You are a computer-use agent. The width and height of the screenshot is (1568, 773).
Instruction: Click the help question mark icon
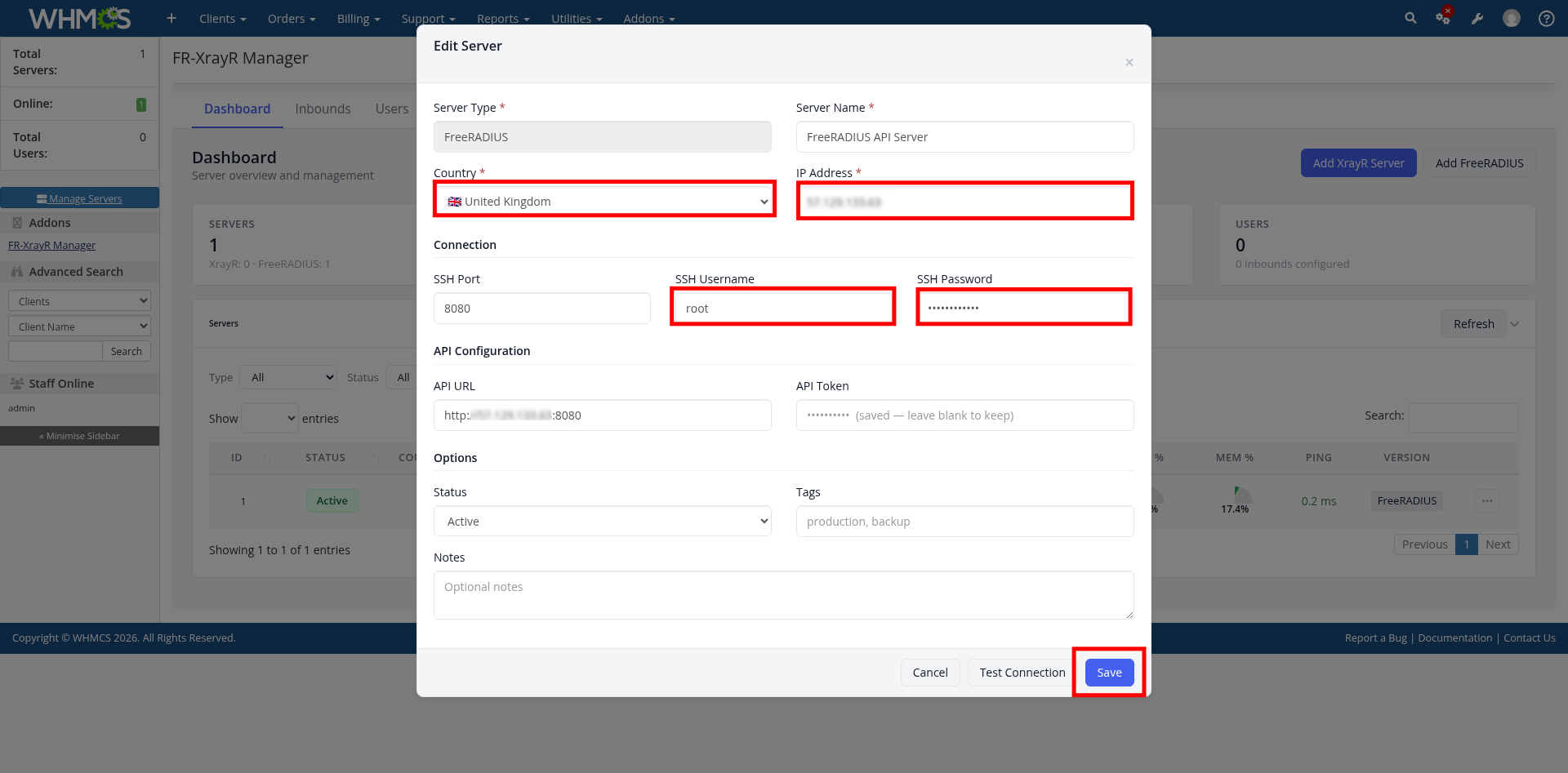click(1546, 18)
